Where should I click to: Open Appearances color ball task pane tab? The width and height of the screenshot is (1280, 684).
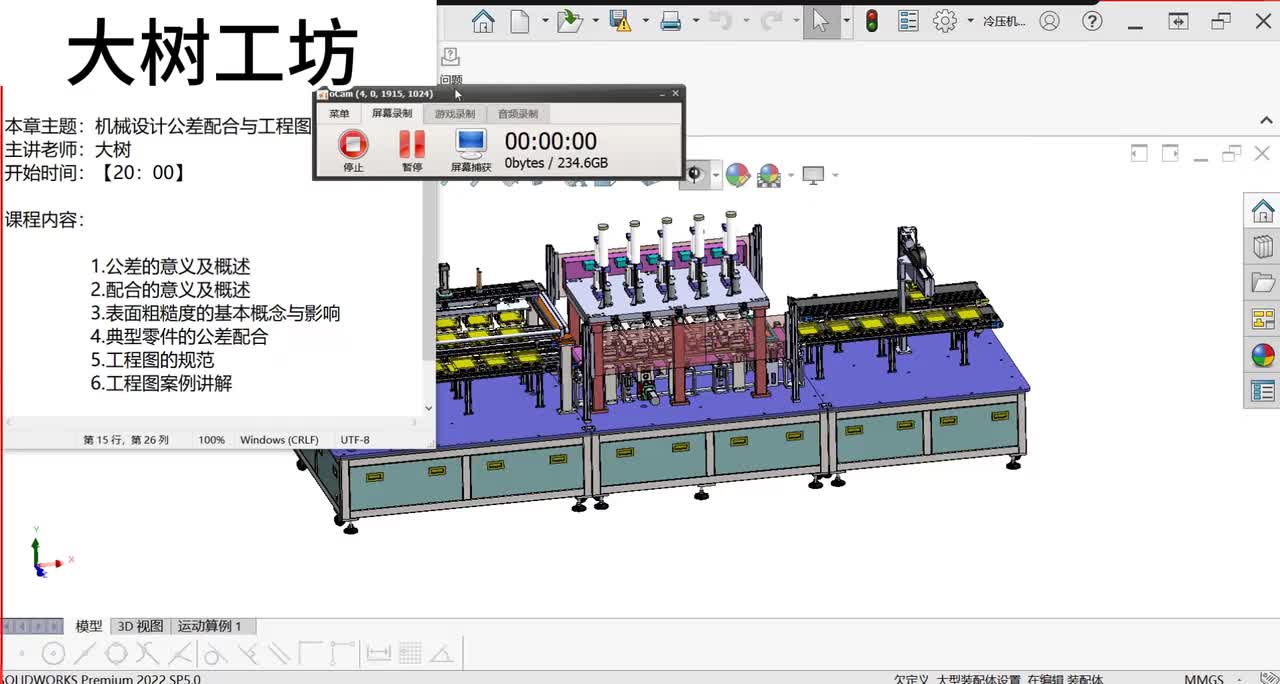pos(1263,355)
